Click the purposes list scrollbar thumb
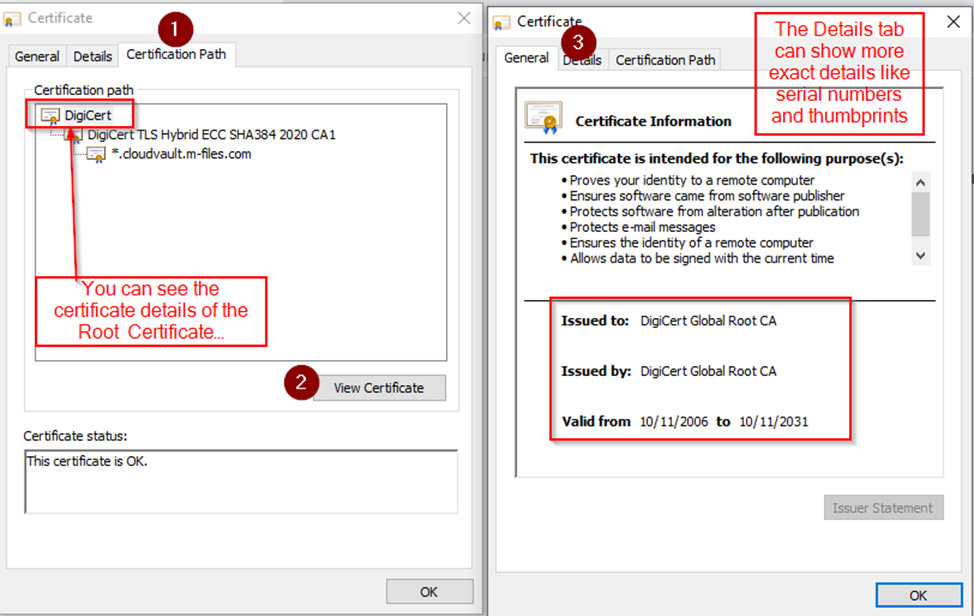 click(x=921, y=214)
